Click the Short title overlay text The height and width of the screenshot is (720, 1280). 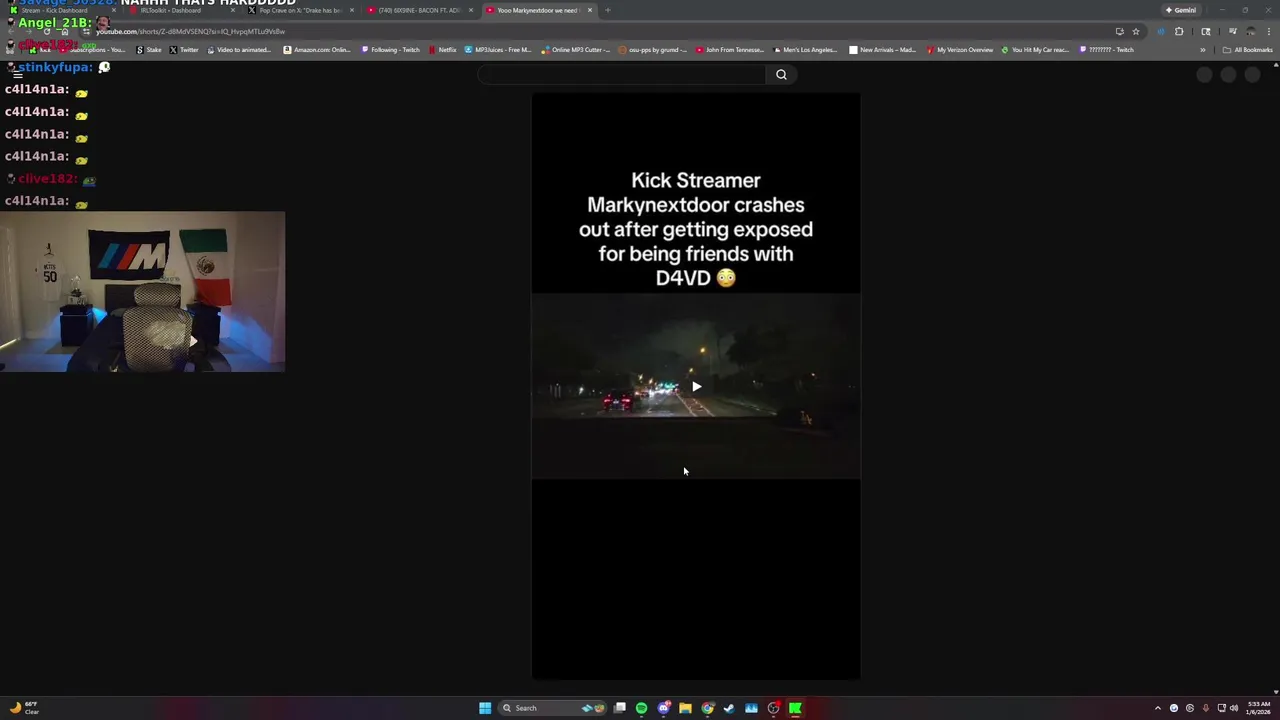point(696,229)
